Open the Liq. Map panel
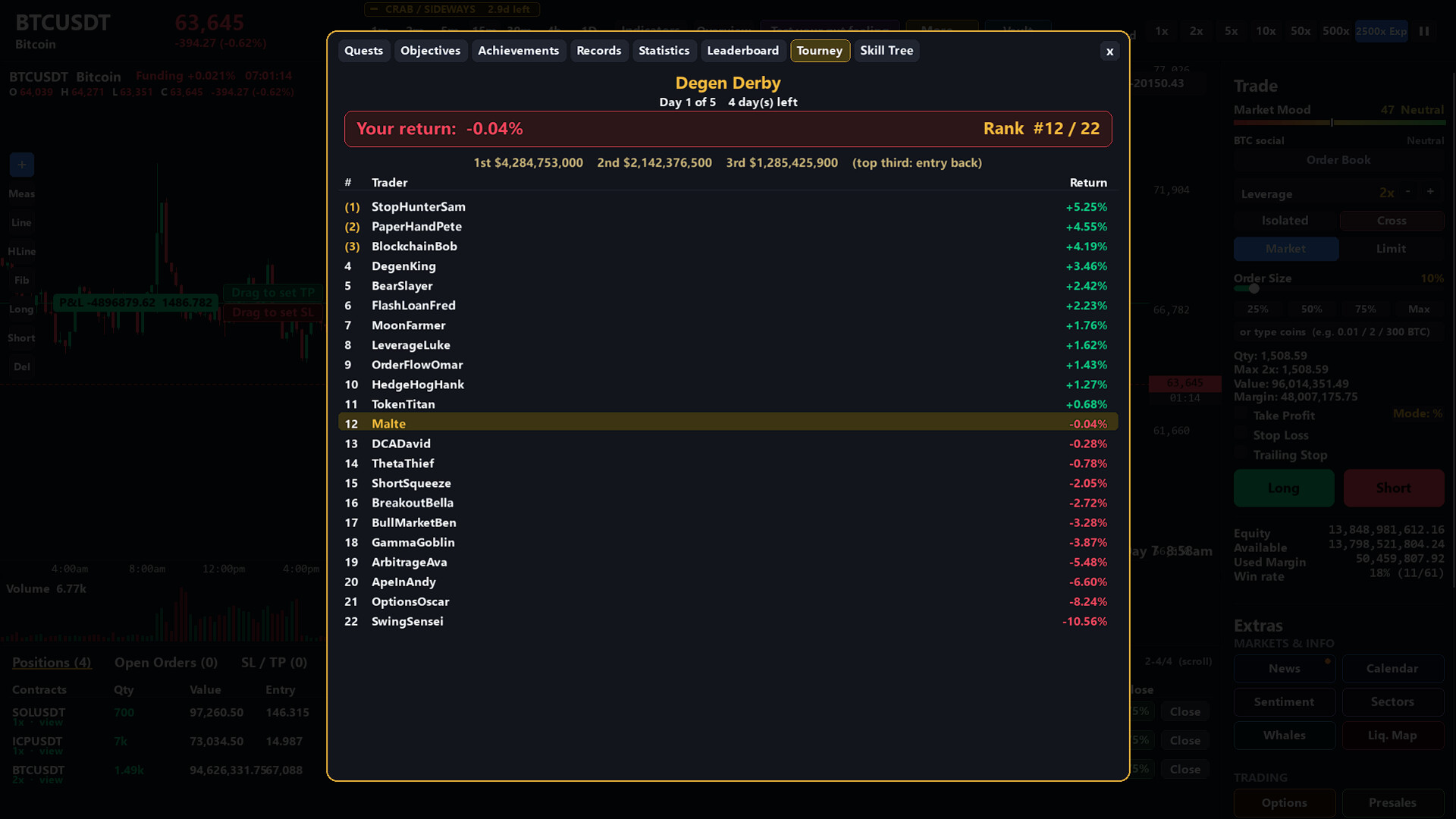1456x819 pixels. (x=1392, y=736)
